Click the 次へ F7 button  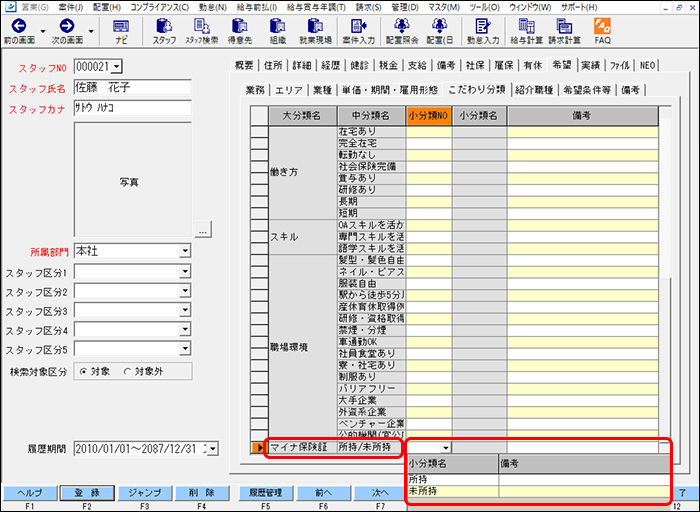[379, 493]
